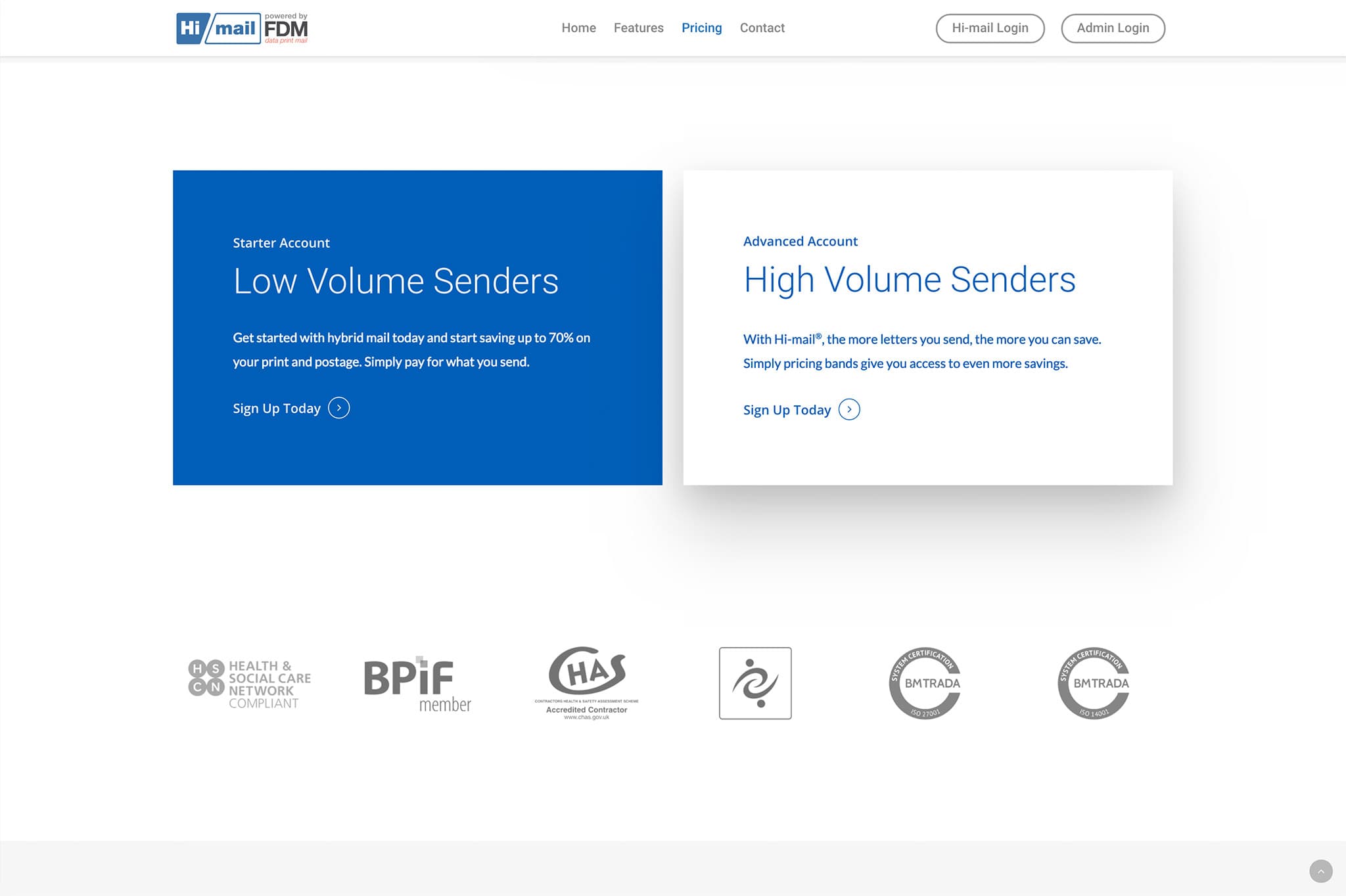Click the FDM data print mail logo
1346x896 pixels.
coord(286,29)
